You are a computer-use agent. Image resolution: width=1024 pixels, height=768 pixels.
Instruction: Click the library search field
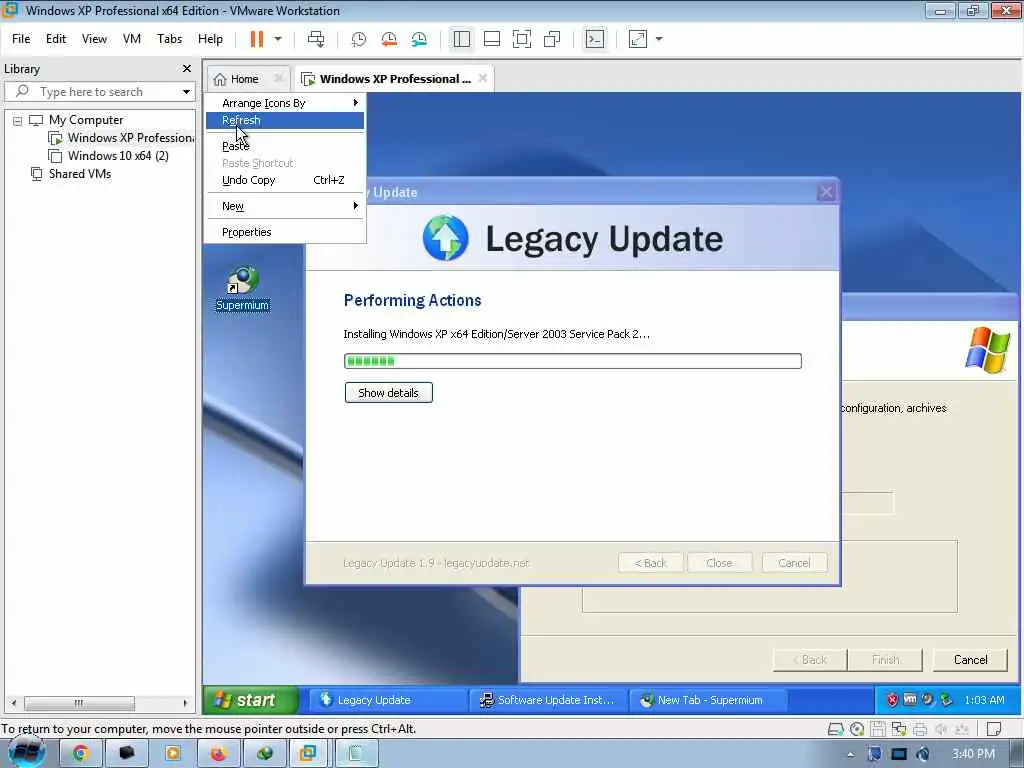click(98, 92)
